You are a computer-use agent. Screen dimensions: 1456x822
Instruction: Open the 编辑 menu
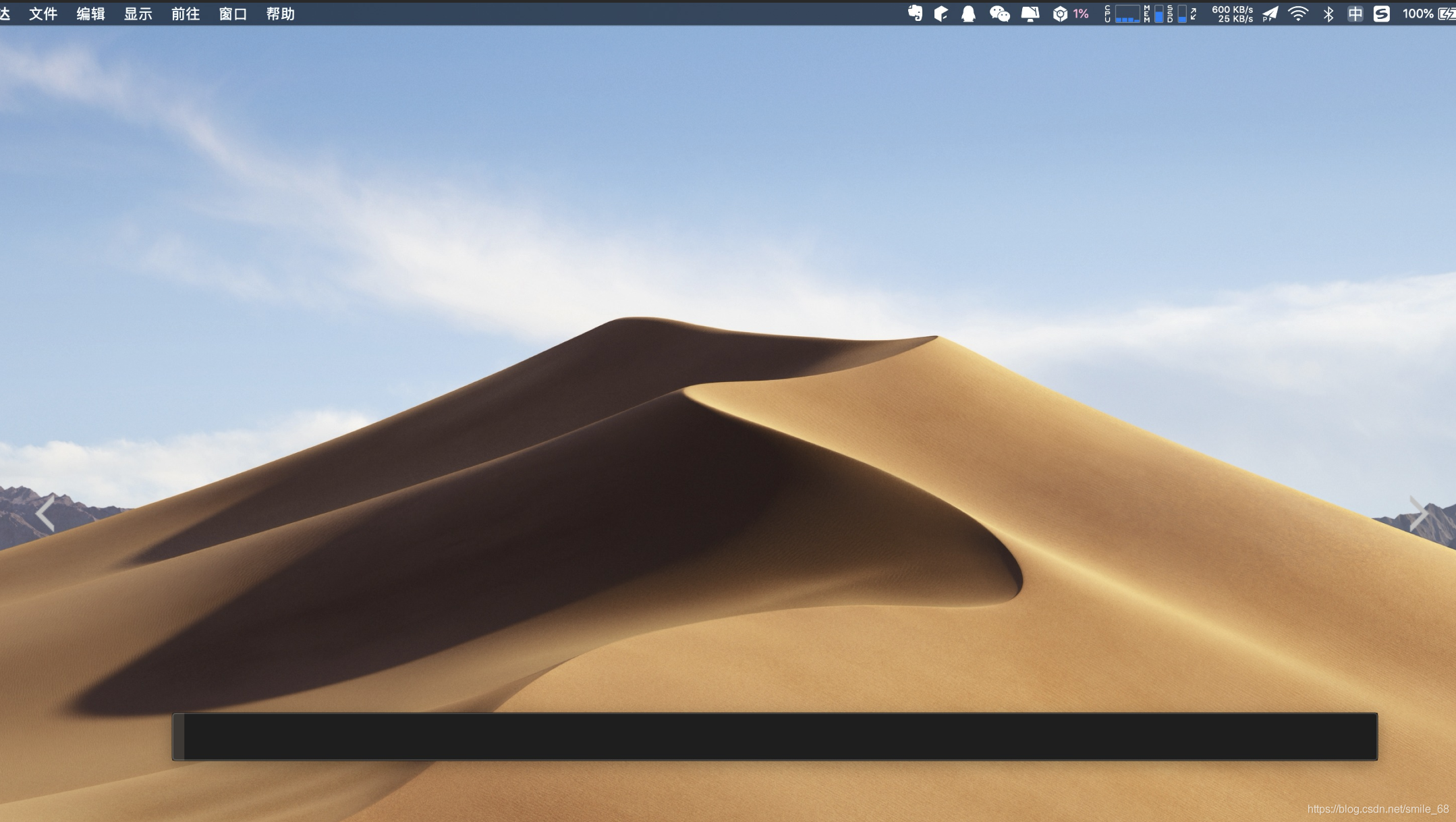[90, 13]
